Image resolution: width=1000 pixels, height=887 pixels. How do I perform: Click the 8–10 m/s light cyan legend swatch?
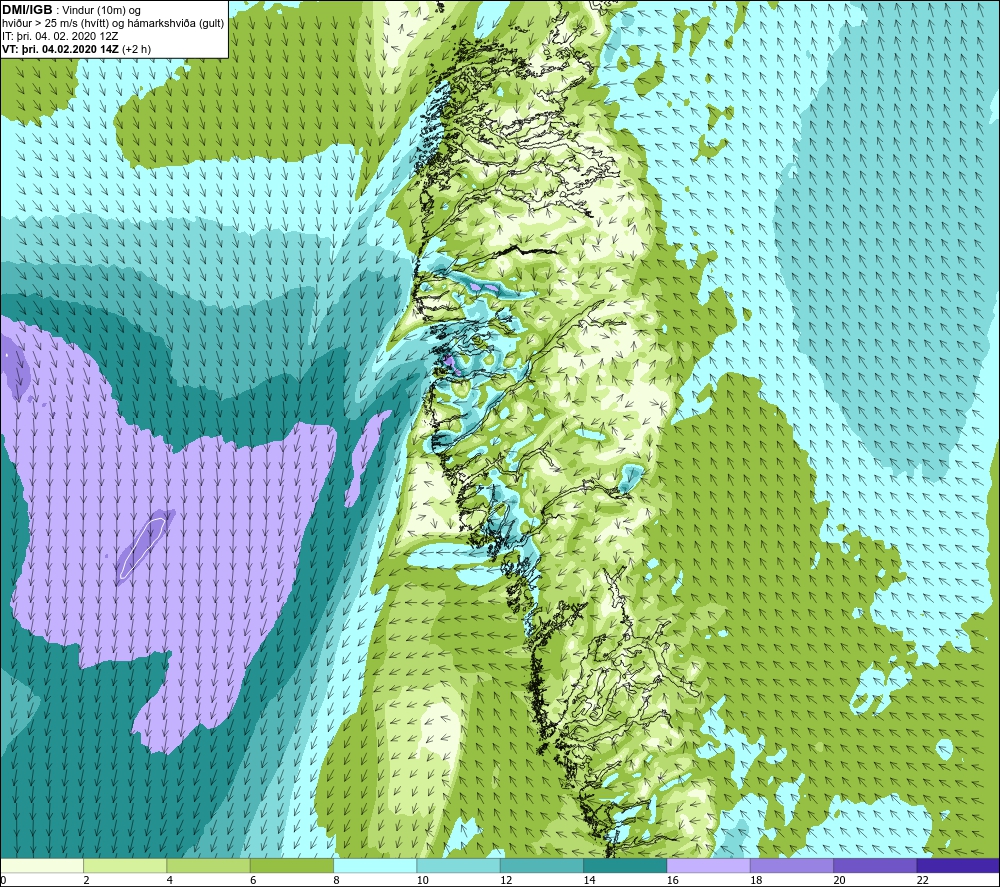pos(375,865)
